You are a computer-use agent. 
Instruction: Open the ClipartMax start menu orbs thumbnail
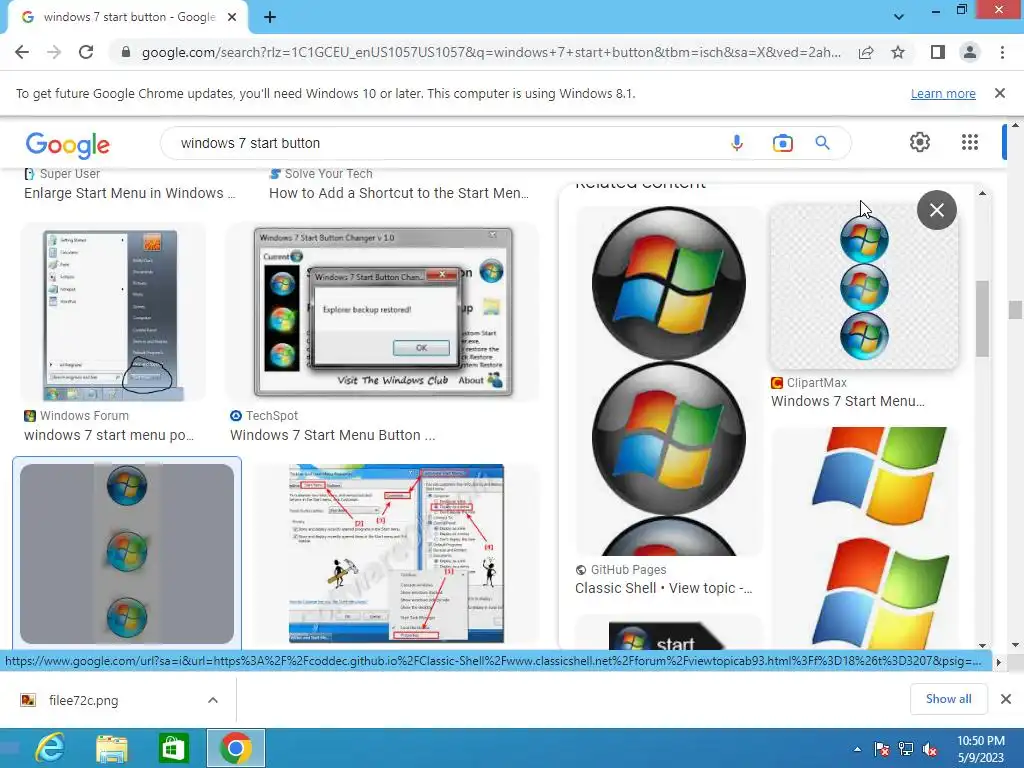pyautogui.click(x=864, y=287)
